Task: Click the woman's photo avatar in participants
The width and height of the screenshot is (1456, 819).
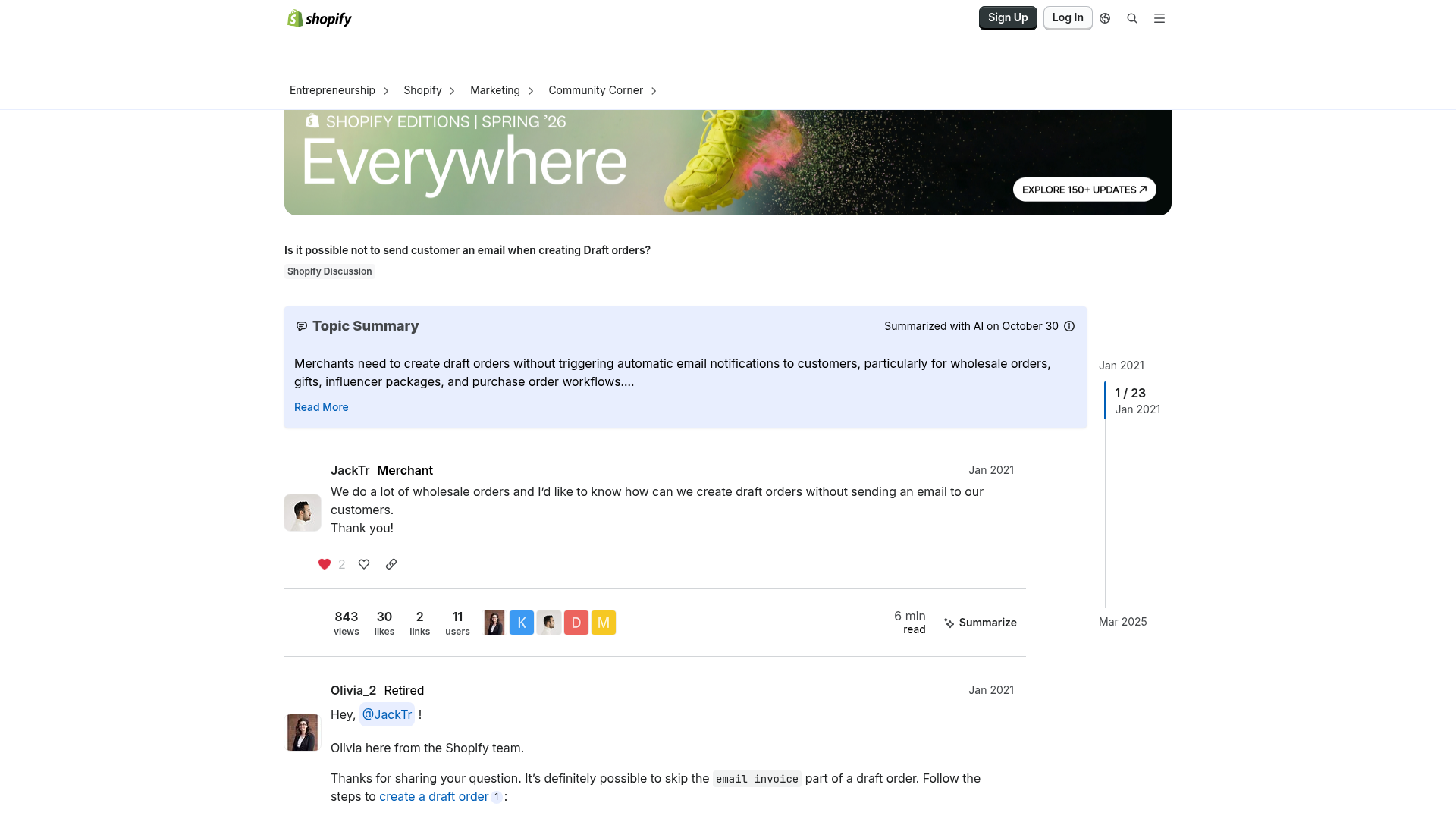Action: 494,623
